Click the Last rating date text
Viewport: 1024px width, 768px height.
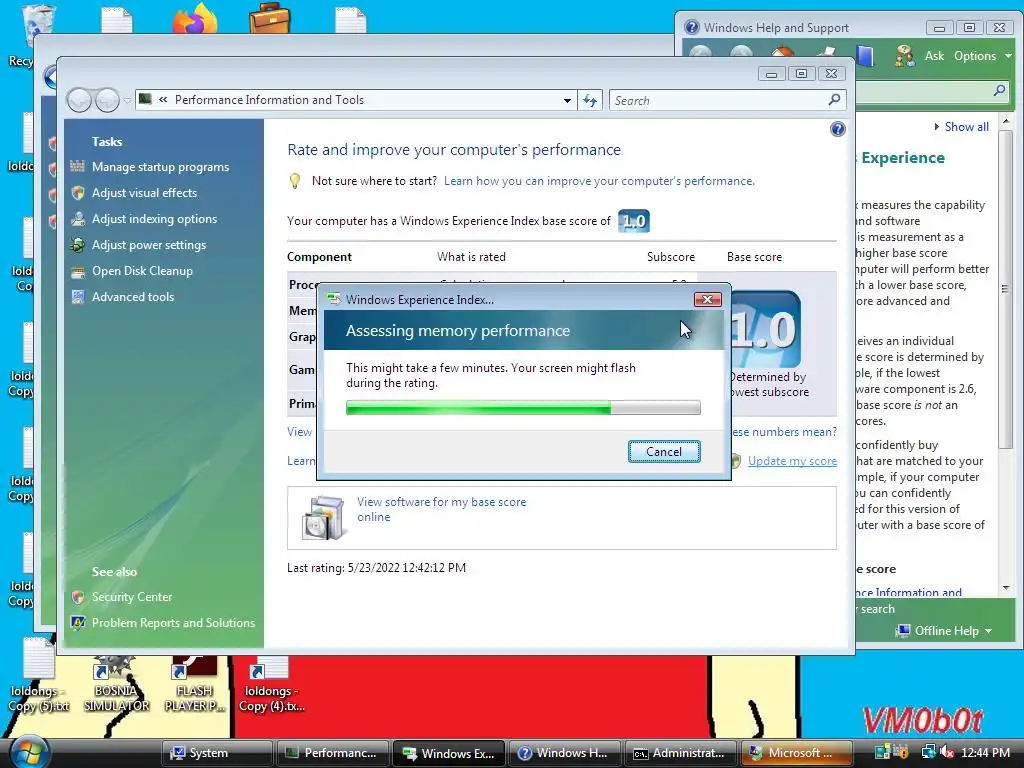point(377,568)
